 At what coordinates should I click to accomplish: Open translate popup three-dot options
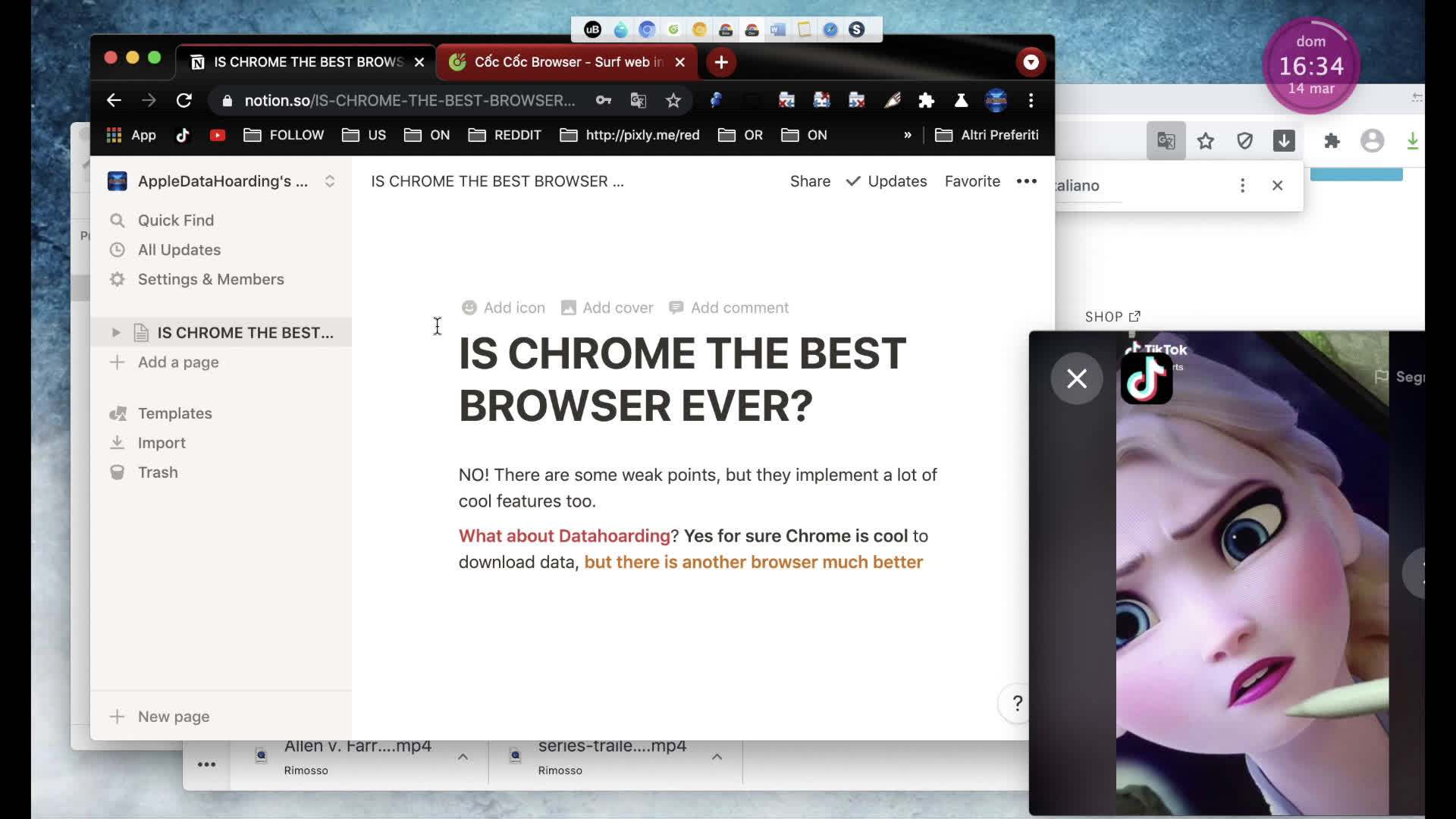click(1242, 185)
